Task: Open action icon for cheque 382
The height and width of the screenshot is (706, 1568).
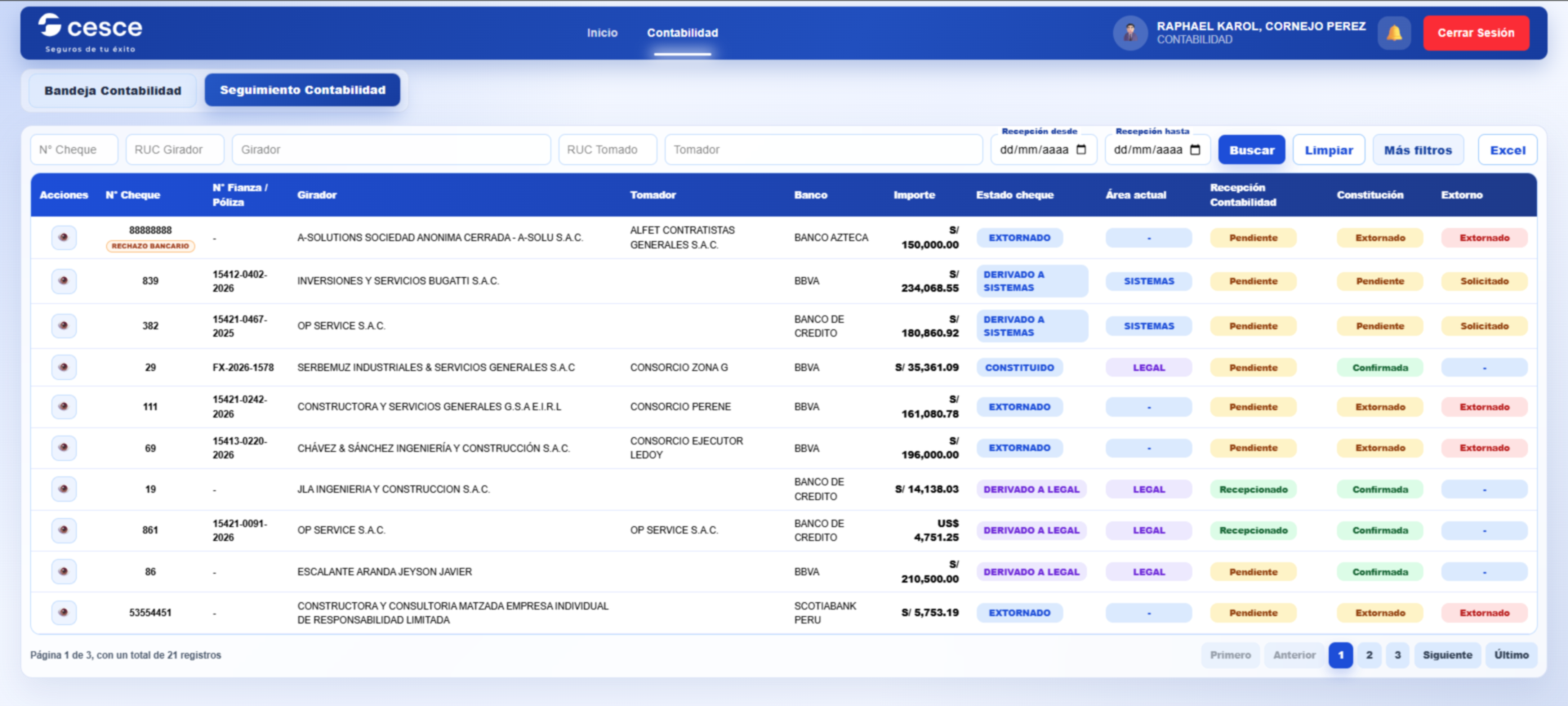Action: (x=64, y=326)
